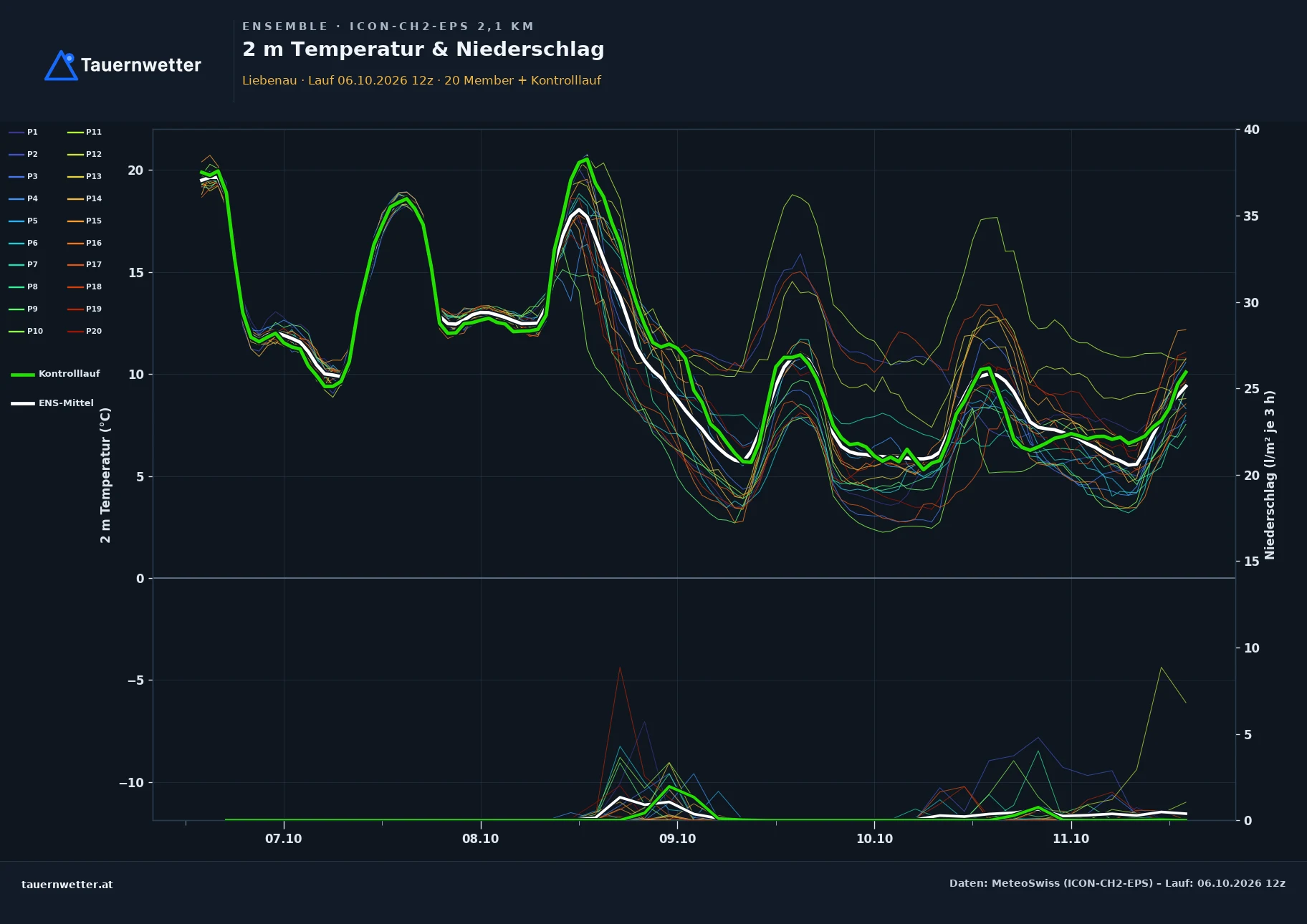Select the P19 legend entry
The height and width of the screenshot is (924, 1307).
[x=85, y=309]
